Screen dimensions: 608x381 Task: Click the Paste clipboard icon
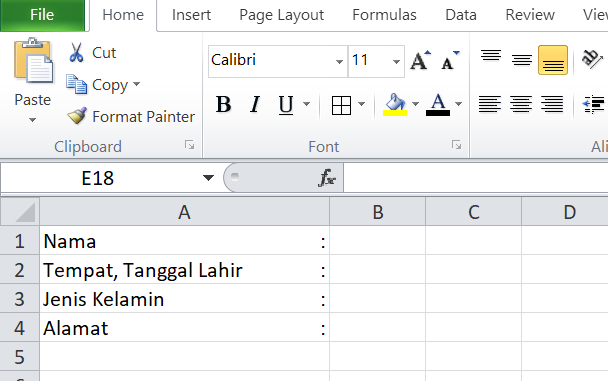click(33, 60)
